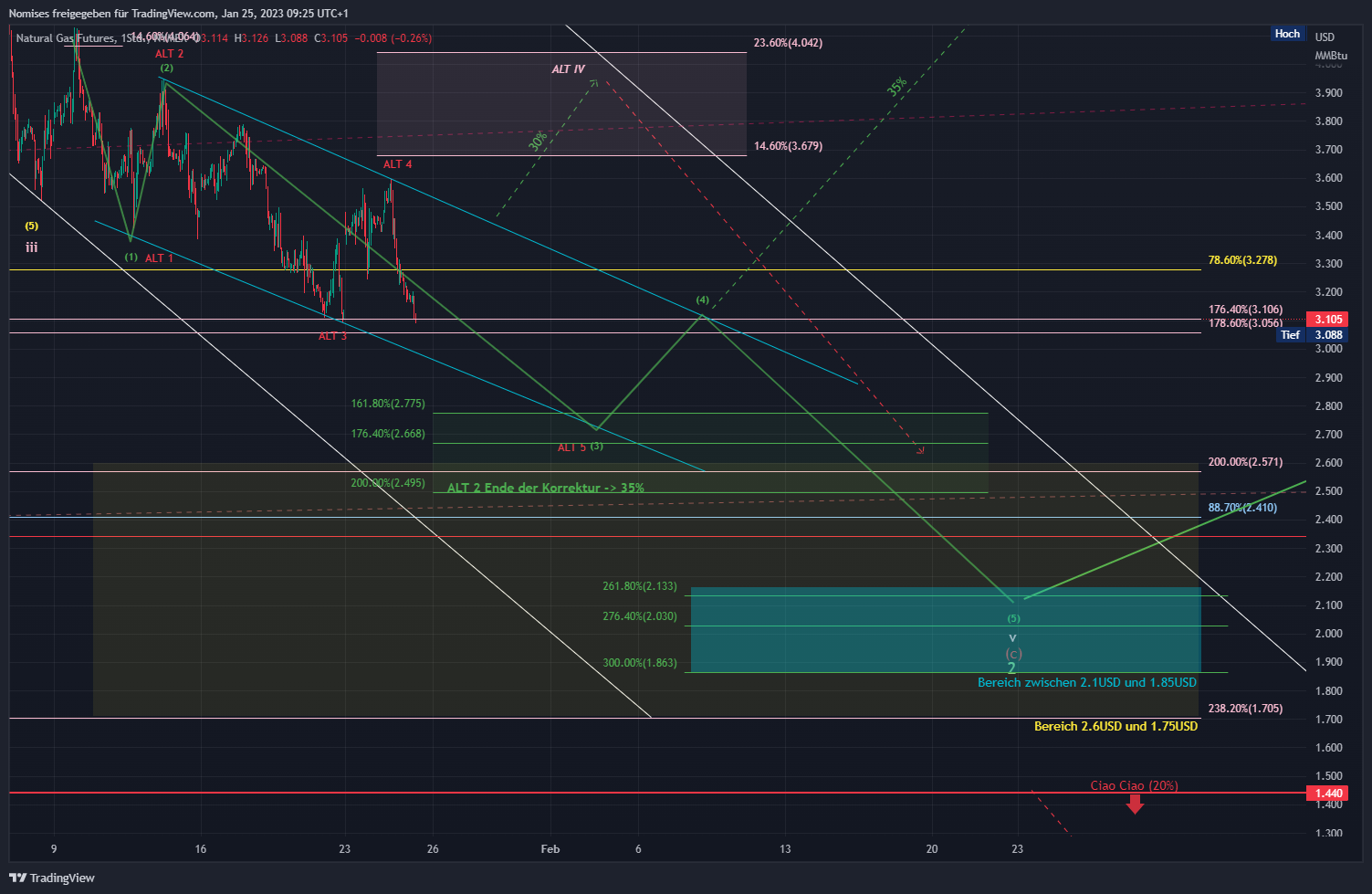1372x894 pixels.
Task: Click the green '(4)' wave label
Action: point(702,300)
